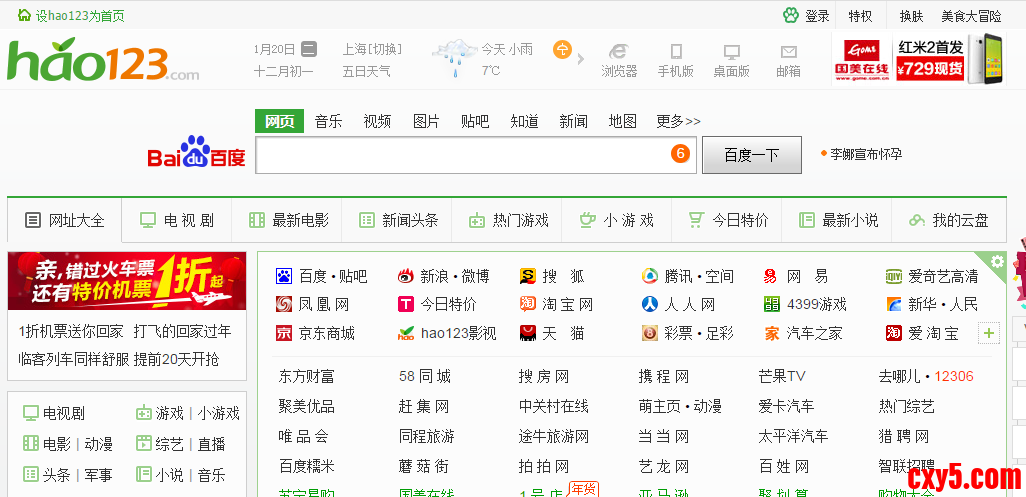Switch to 今日特价 navigation tab

[x=726, y=220]
